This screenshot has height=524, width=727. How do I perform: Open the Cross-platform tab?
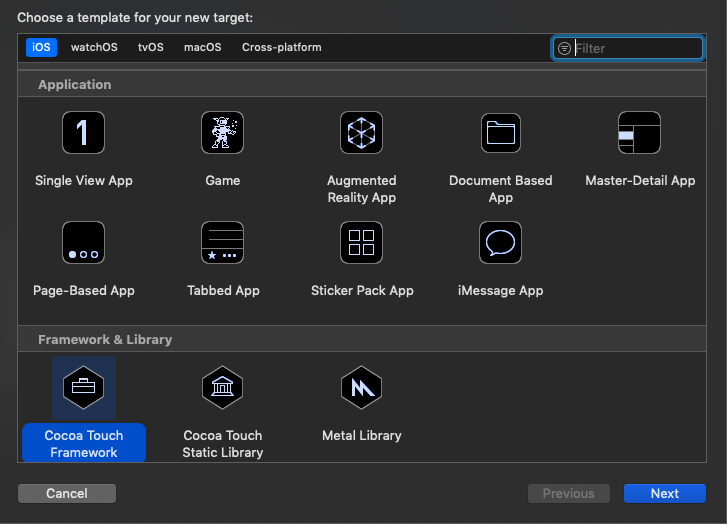tap(281, 47)
